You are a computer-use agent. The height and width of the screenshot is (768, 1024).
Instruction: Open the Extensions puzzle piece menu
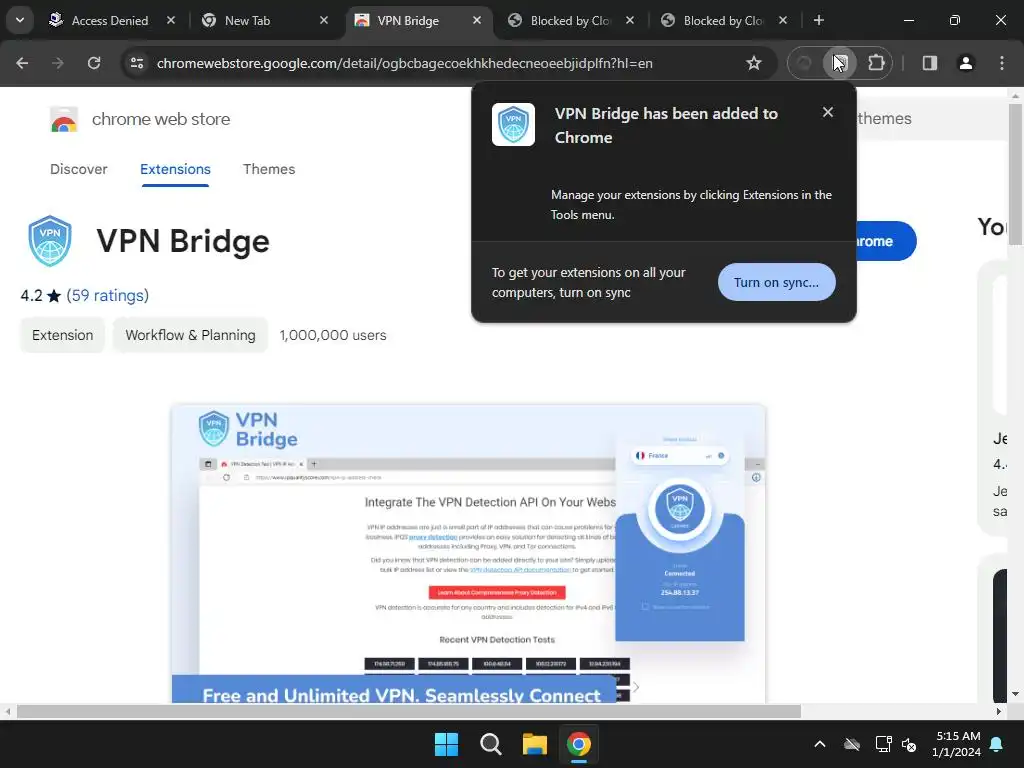(x=876, y=63)
